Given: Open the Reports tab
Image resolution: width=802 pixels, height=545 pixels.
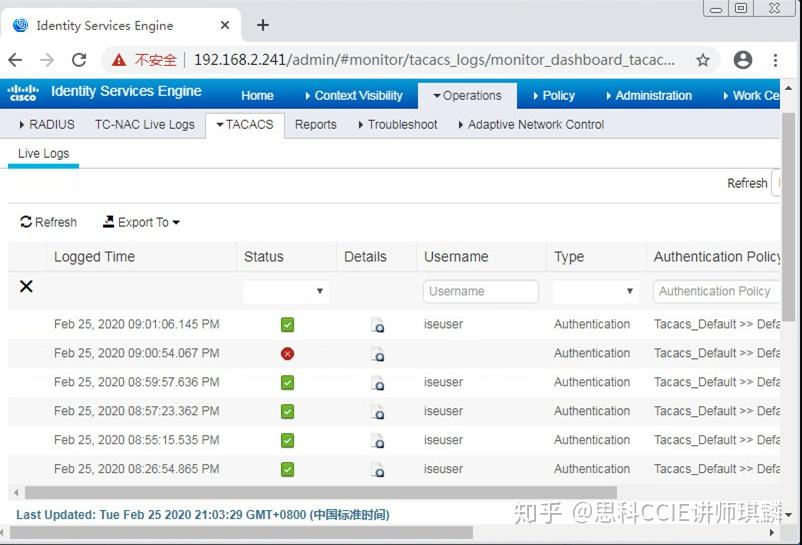Looking at the screenshot, I should [316, 125].
